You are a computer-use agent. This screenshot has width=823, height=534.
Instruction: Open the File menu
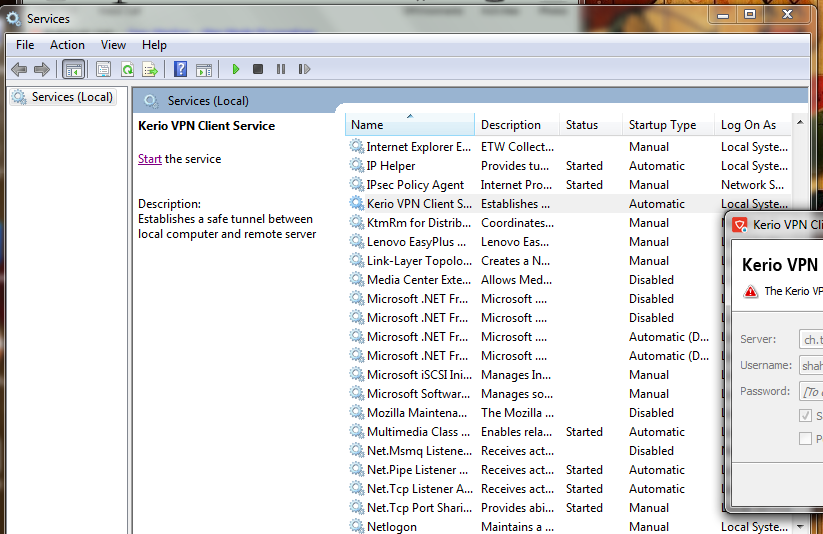tap(25, 45)
